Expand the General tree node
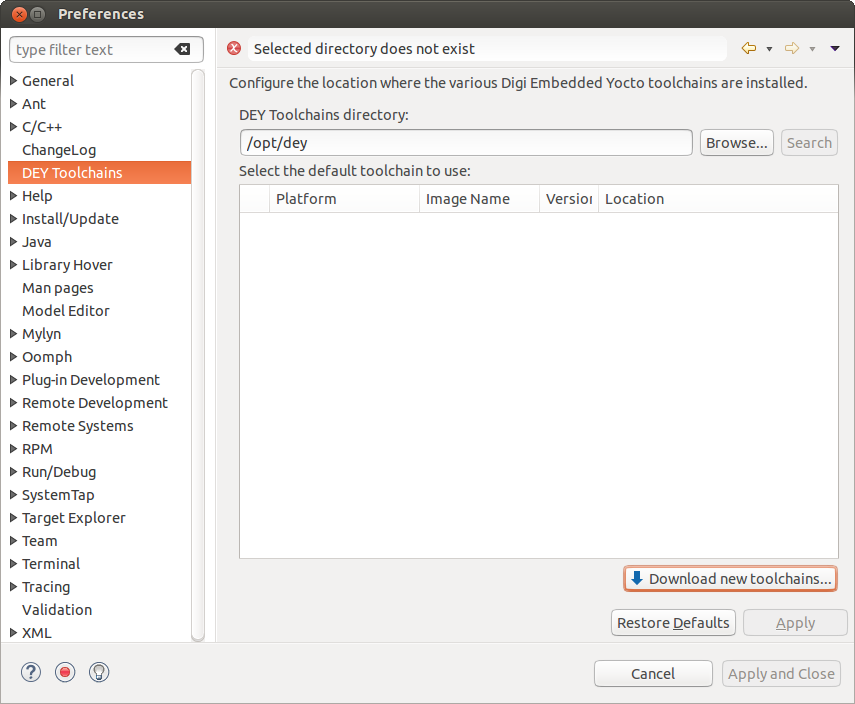This screenshot has height=704, width=855. point(13,81)
